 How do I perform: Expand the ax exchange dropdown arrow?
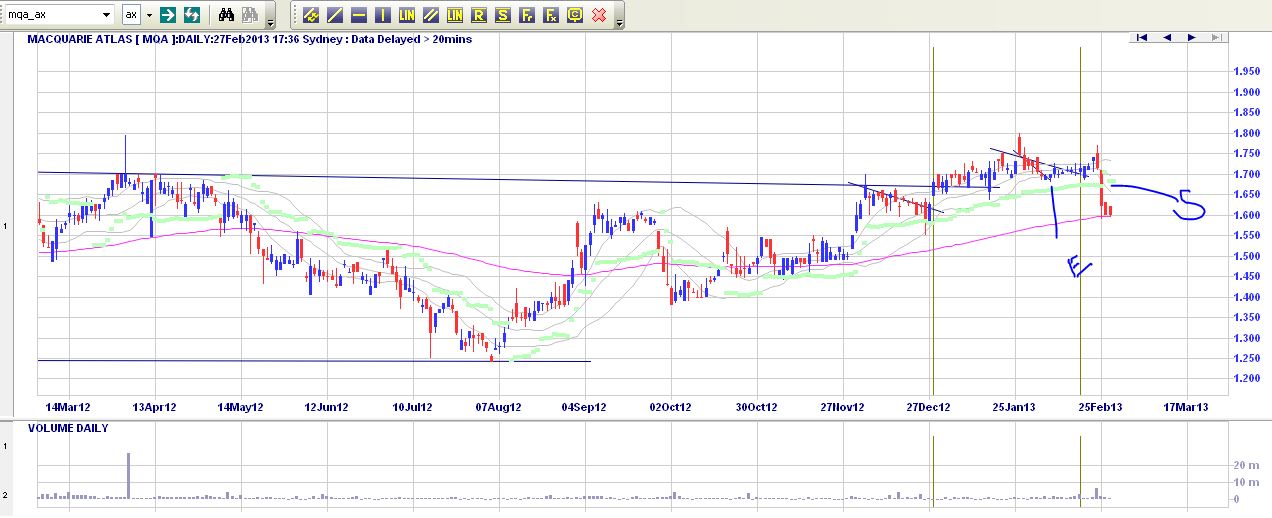click(150, 15)
